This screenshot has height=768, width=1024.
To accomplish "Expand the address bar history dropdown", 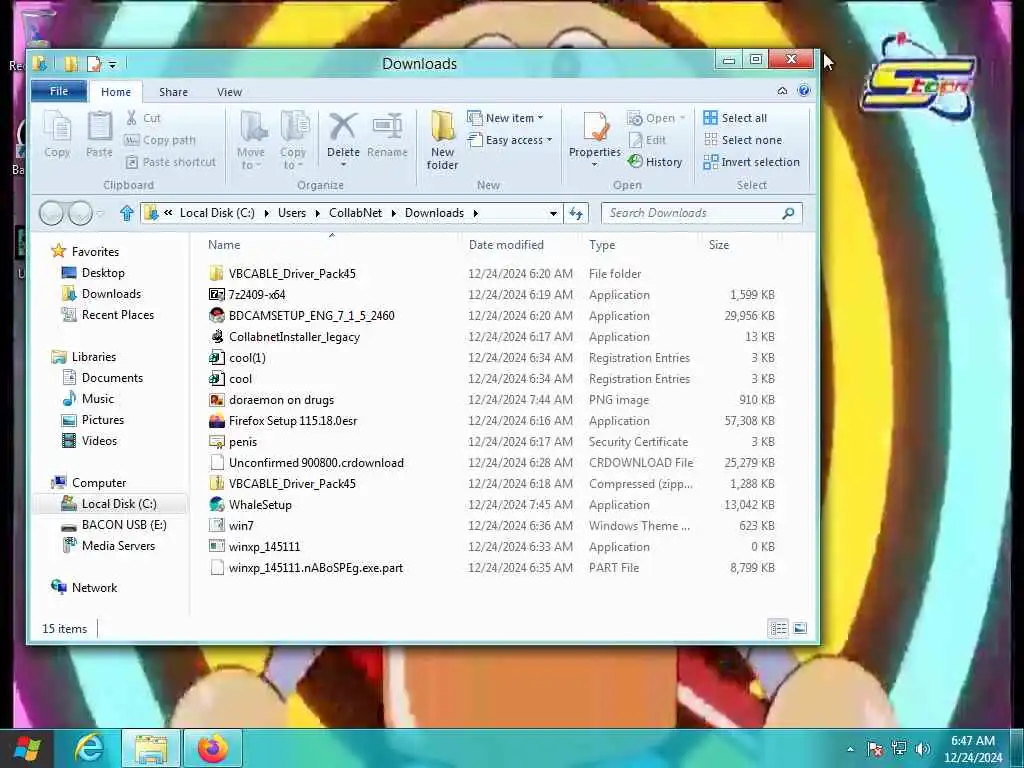I will point(553,214).
